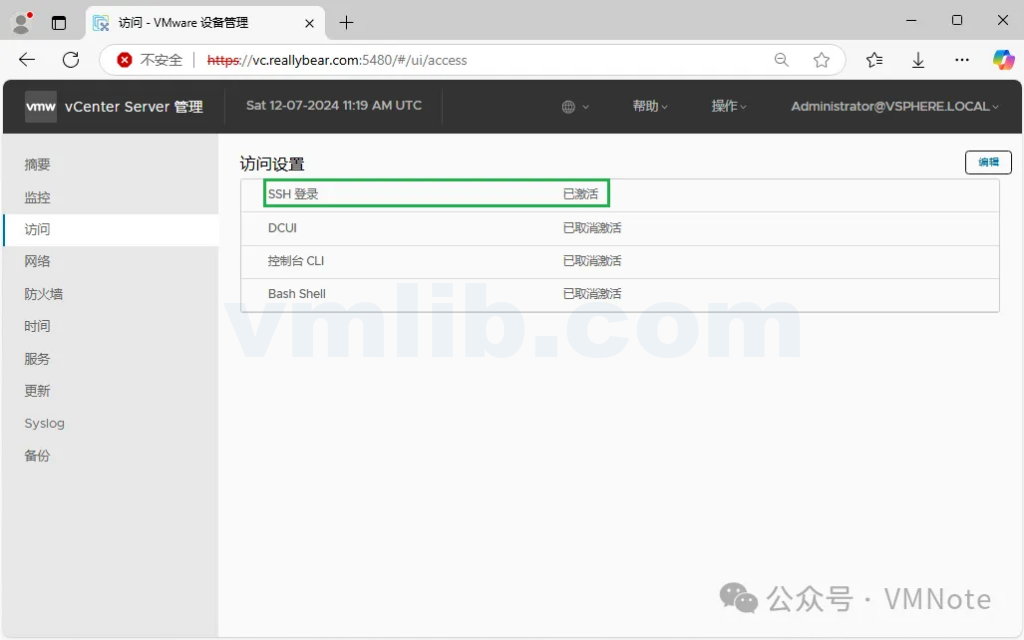The width and height of the screenshot is (1024, 640).
Task: Add page to favorites with star icon
Action: coord(821,60)
